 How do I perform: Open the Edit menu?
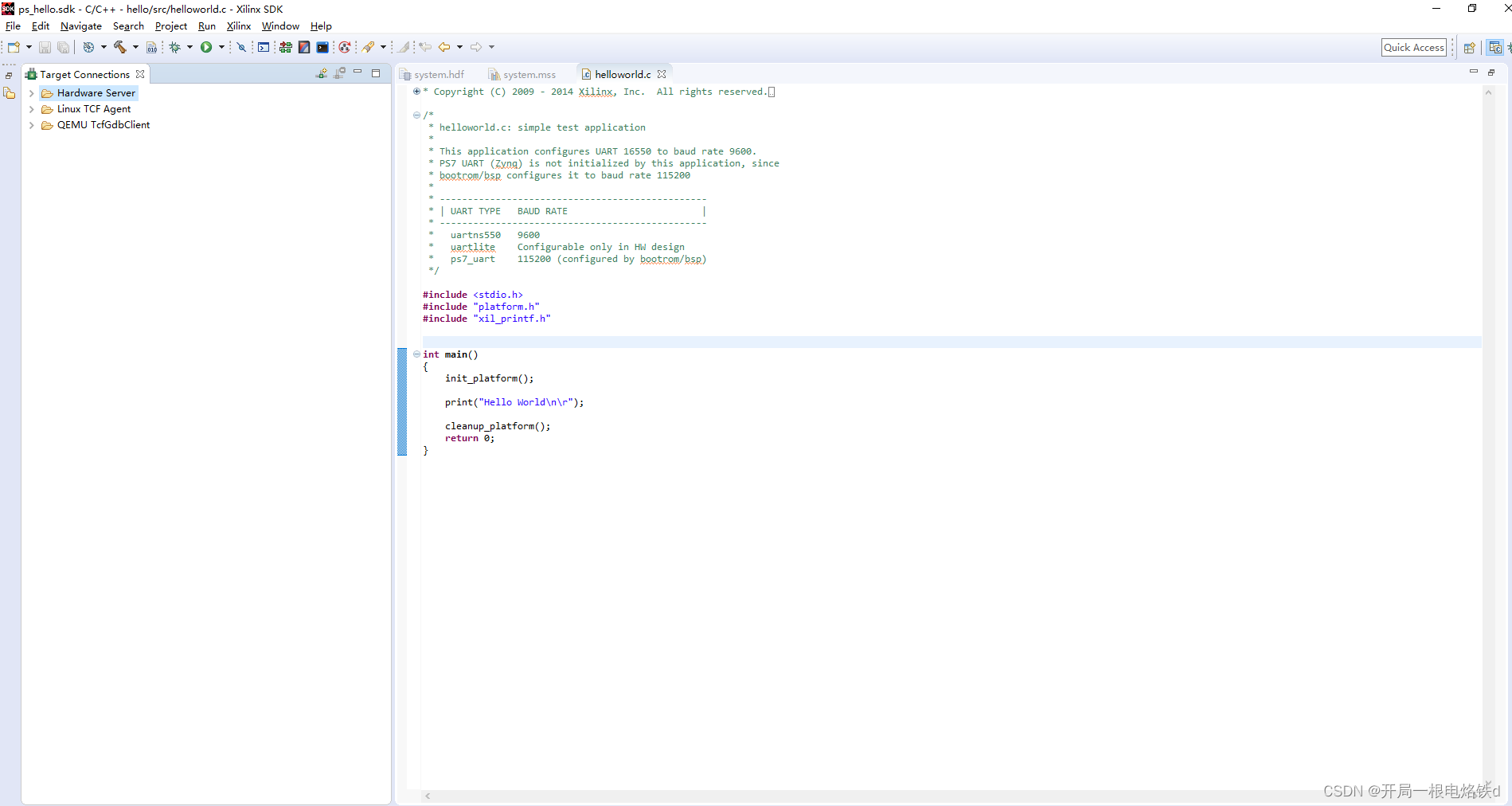click(40, 26)
